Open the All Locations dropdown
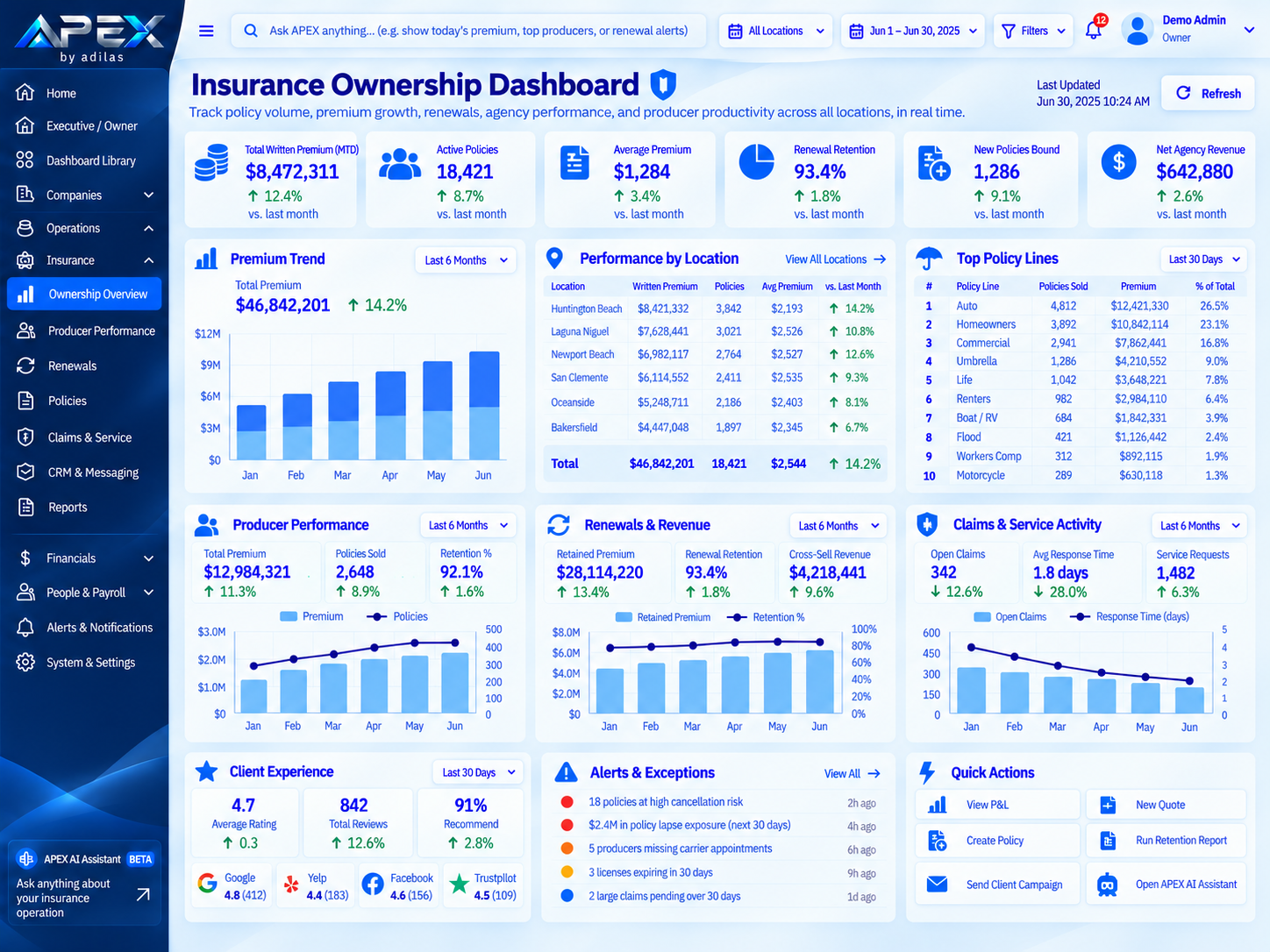Viewport: 1270px width, 952px height. tap(776, 31)
